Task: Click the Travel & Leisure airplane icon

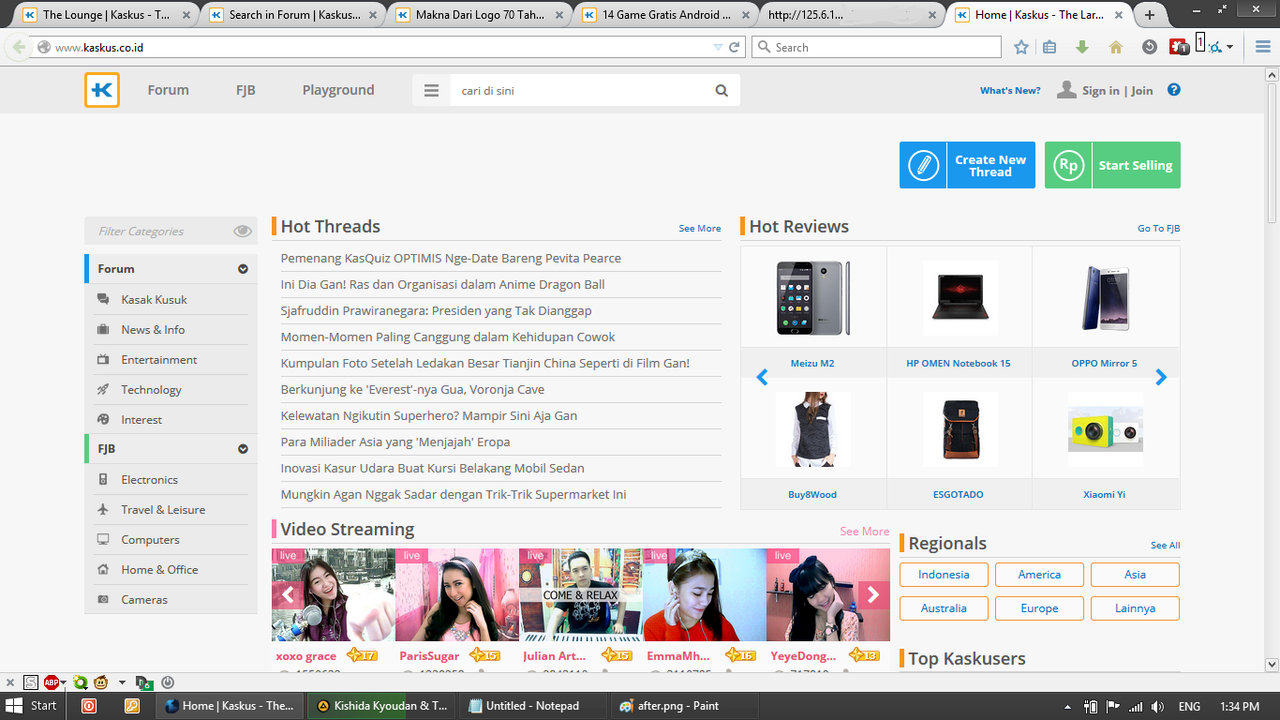Action: coord(103,509)
